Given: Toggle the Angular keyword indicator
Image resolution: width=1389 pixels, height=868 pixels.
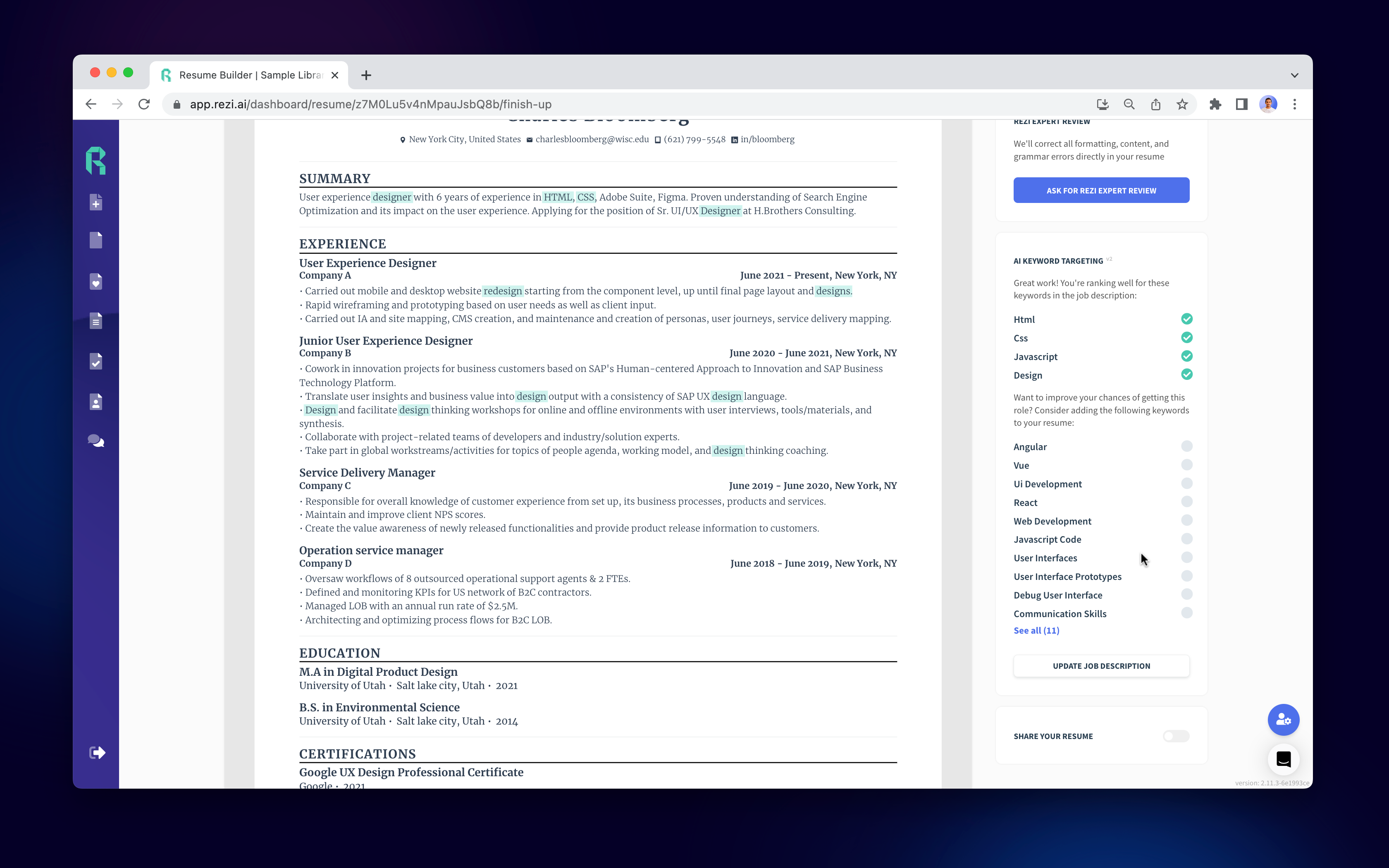Looking at the screenshot, I should [1187, 446].
